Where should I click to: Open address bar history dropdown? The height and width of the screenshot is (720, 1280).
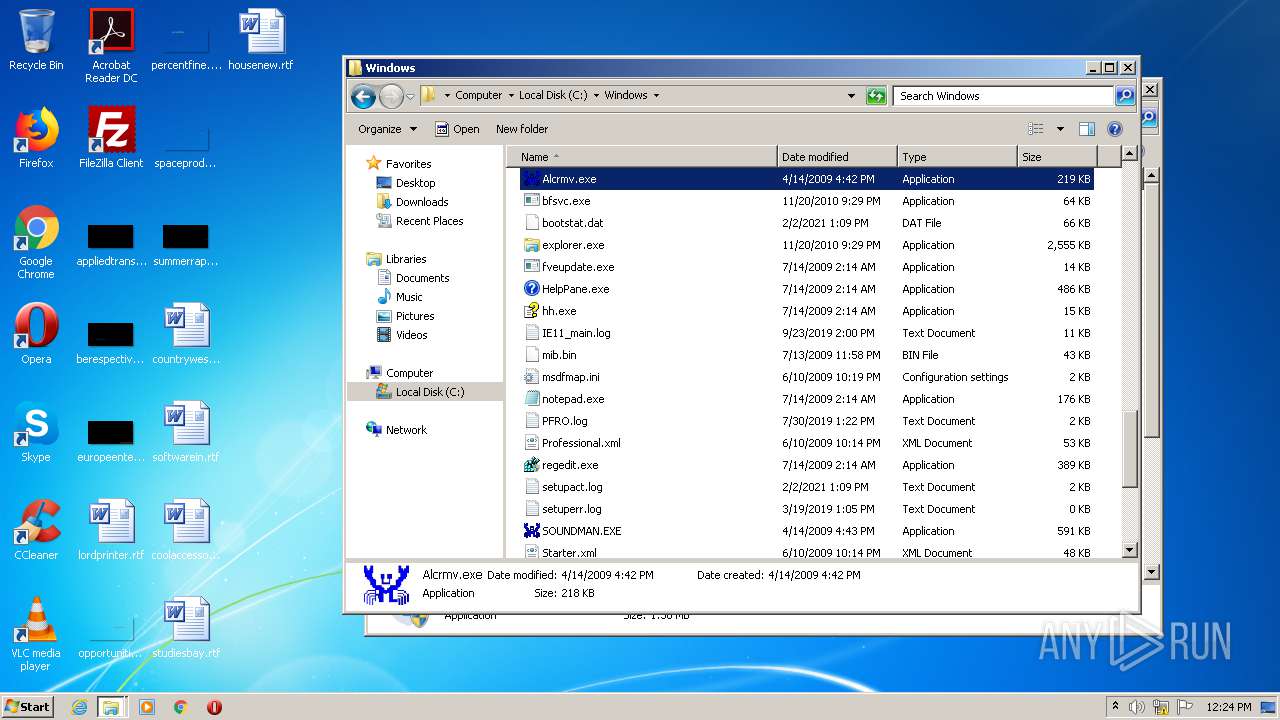(851, 96)
